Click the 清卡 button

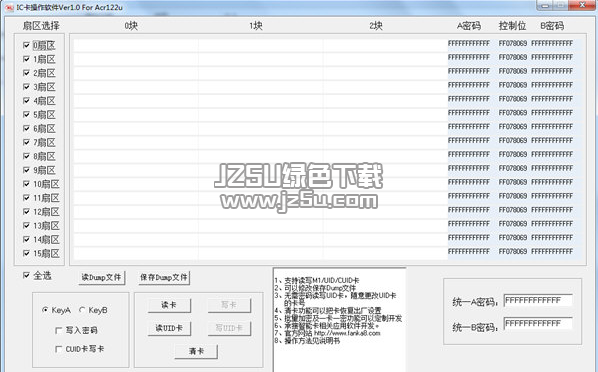pos(196,351)
